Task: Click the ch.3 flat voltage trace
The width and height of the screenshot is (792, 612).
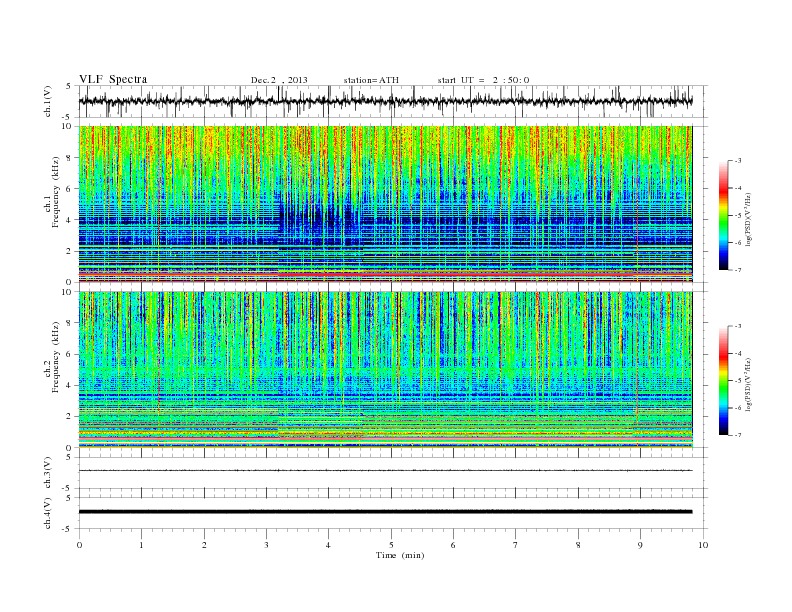Action: [x=385, y=471]
